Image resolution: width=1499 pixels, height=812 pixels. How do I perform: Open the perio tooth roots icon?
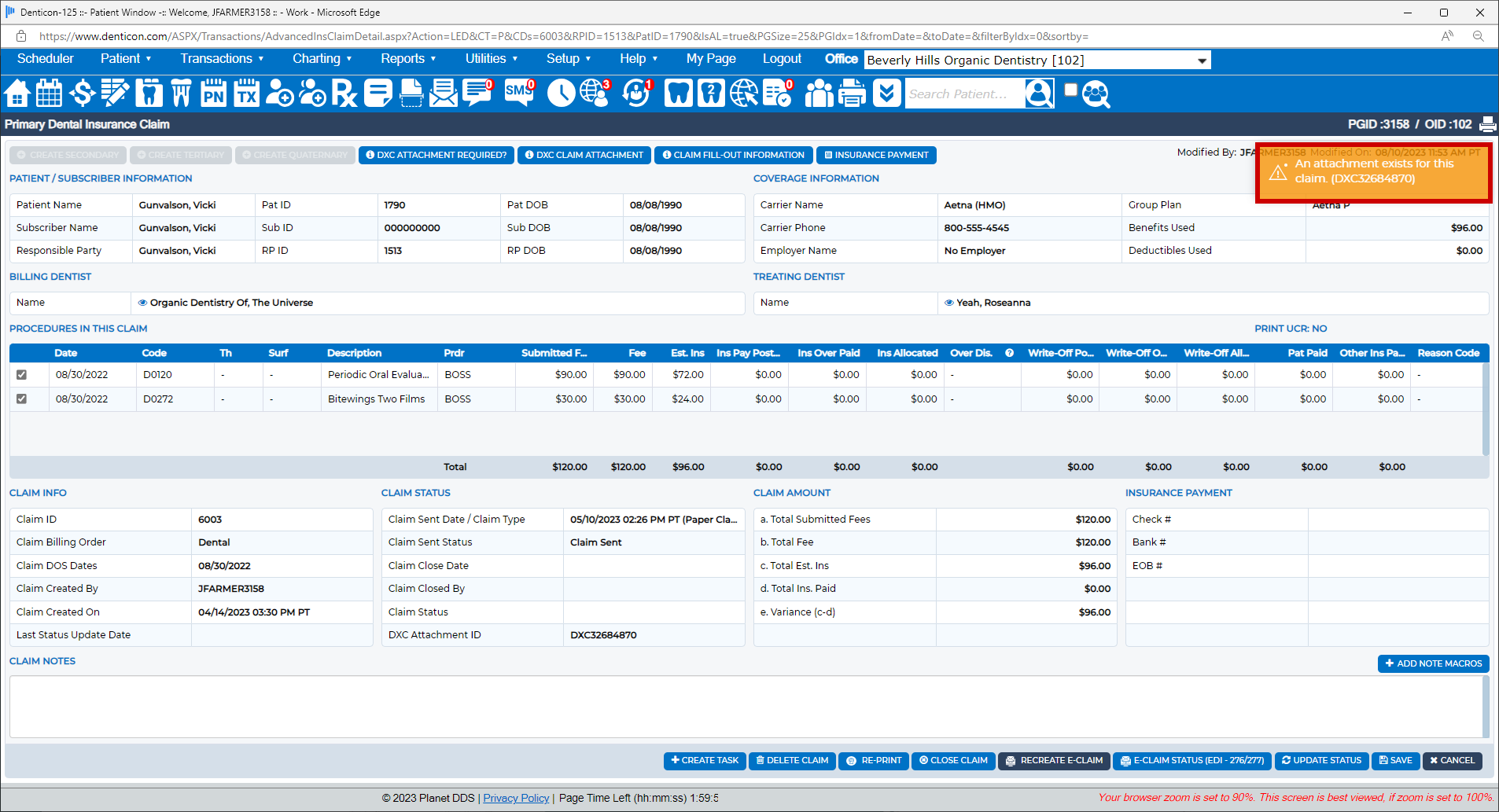pos(181,94)
